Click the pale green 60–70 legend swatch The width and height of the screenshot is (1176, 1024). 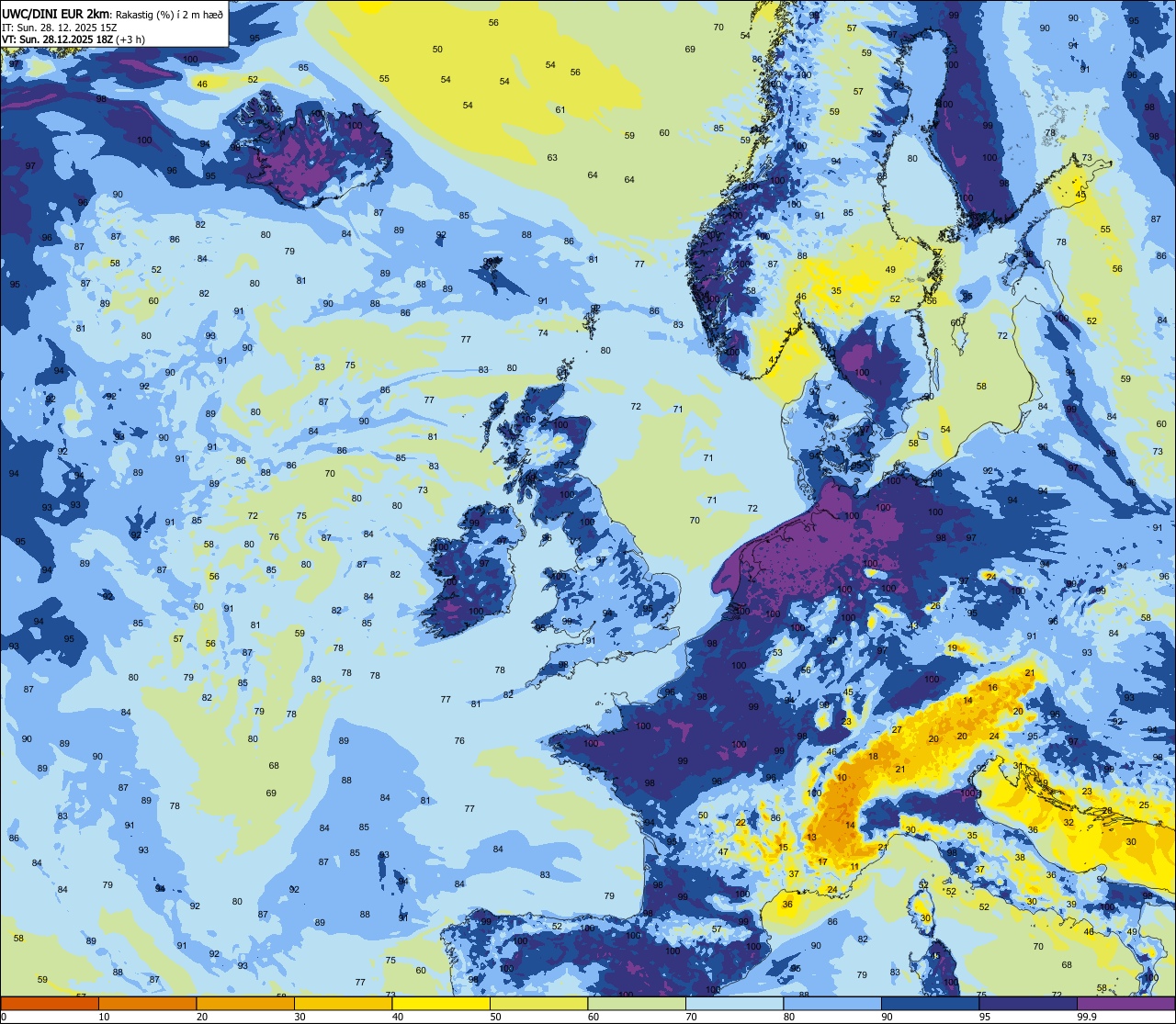coord(637,1003)
